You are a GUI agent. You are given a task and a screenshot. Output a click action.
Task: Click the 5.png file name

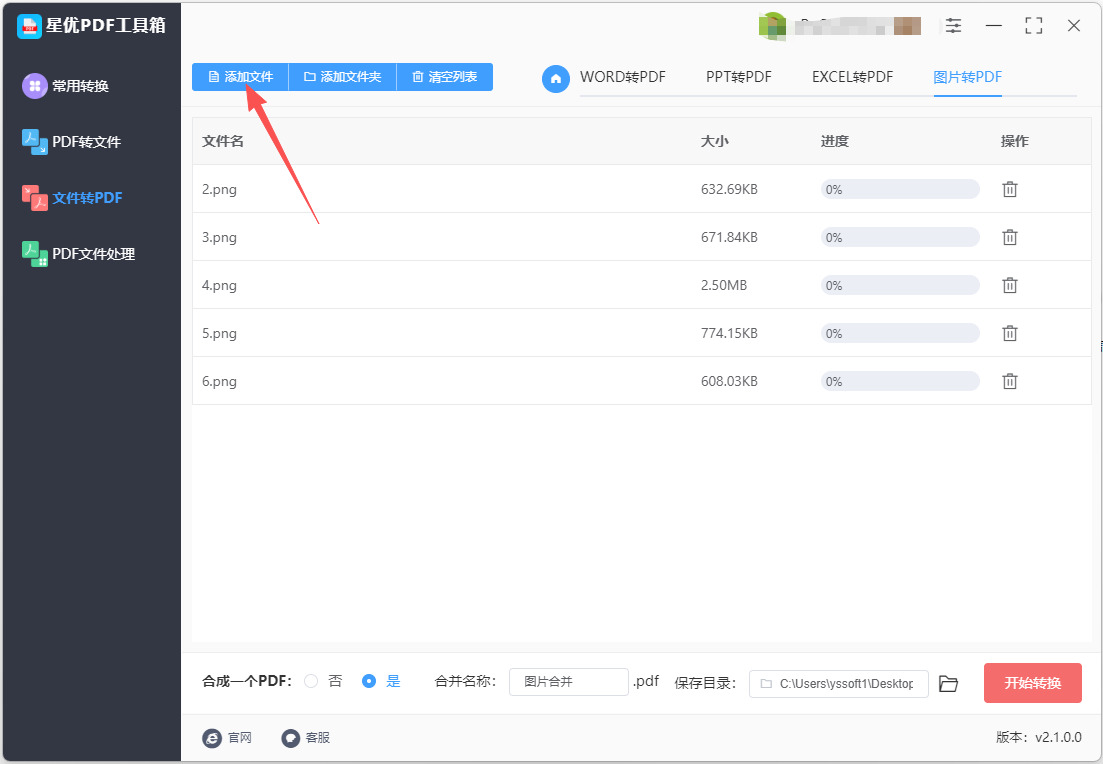[x=219, y=333]
